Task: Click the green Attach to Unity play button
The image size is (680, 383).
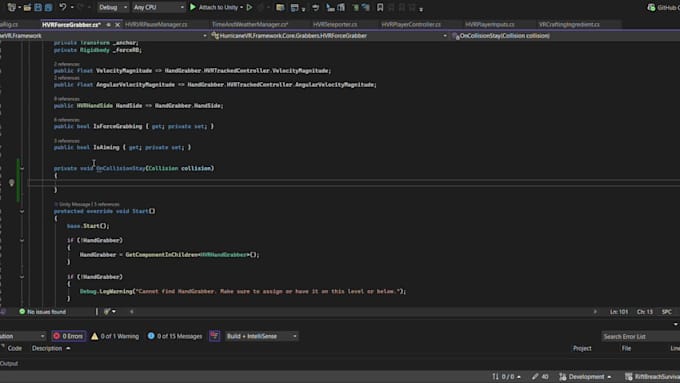Action: click(193, 7)
